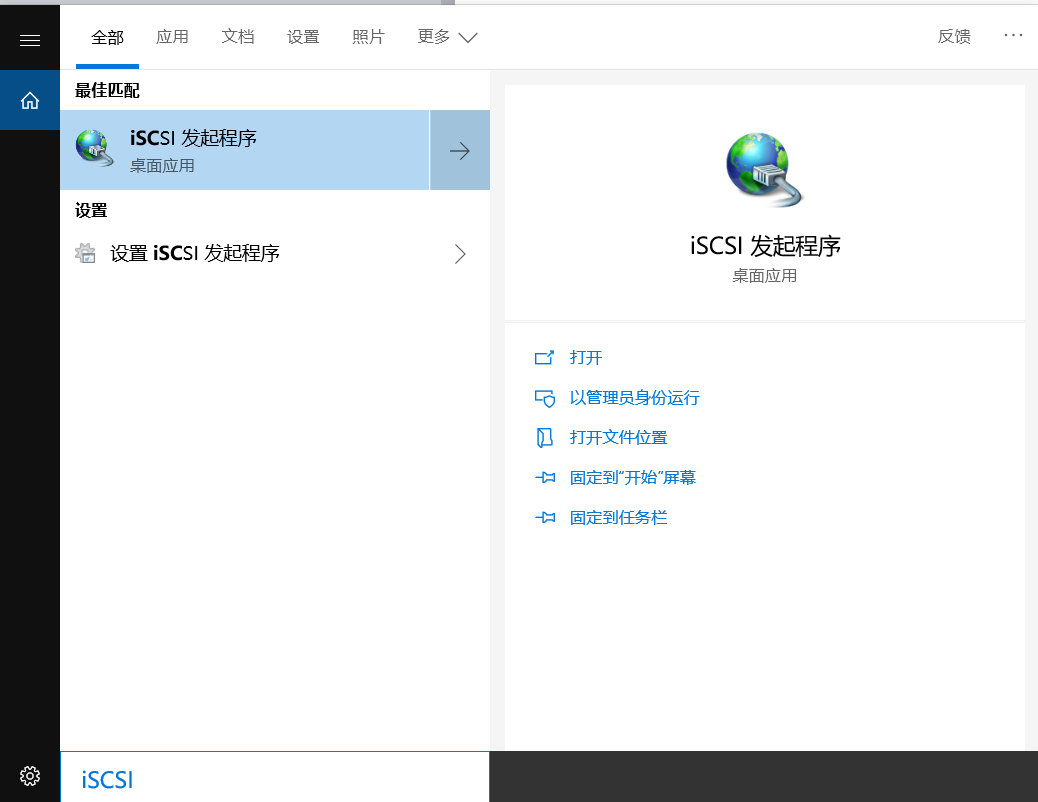Click the 打开文件位置 file icon
This screenshot has height=802, width=1038.
pyautogui.click(x=544, y=438)
